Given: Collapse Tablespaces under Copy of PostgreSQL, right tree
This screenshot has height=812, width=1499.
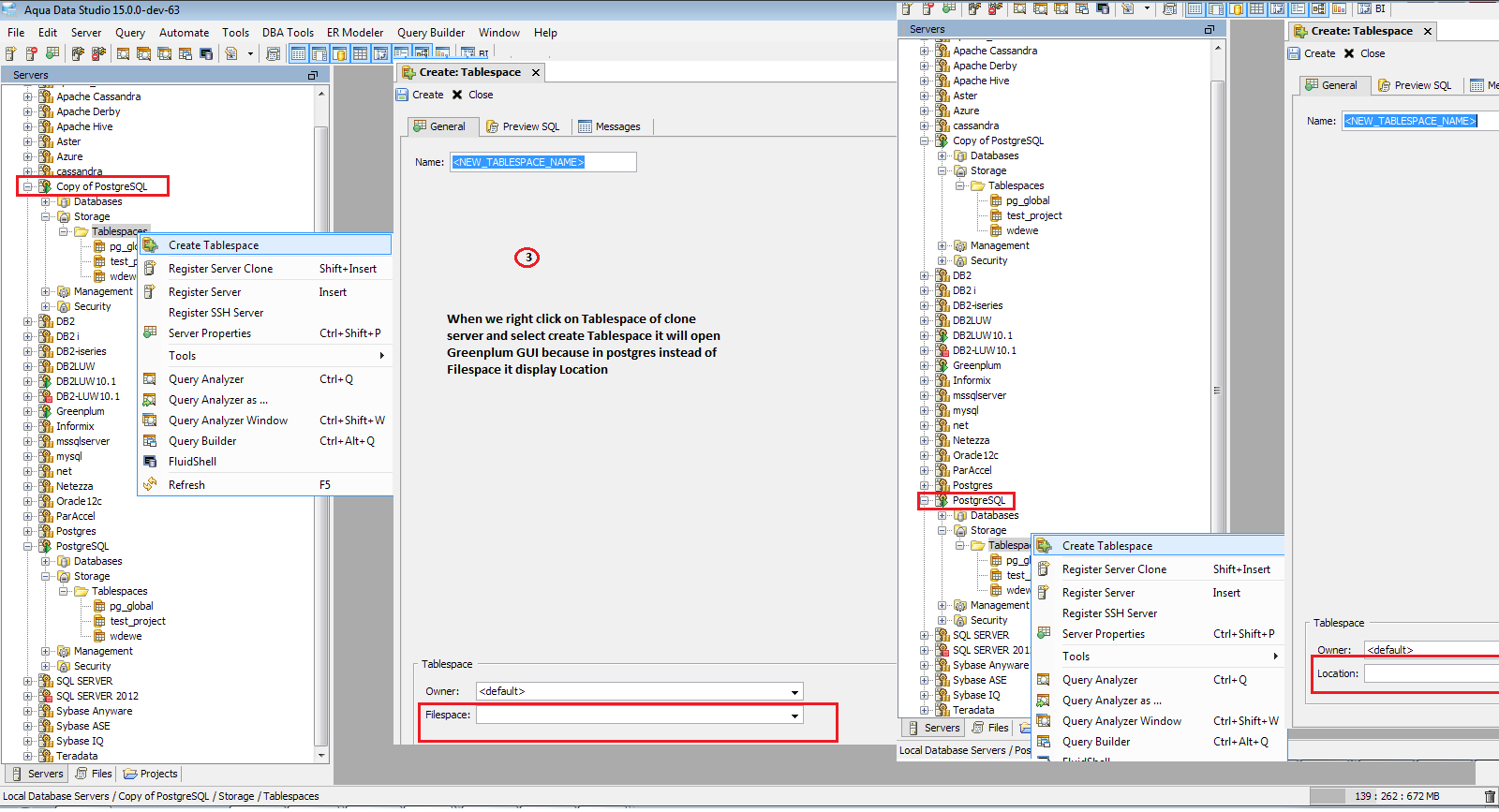Looking at the screenshot, I should pyautogui.click(x=960, y=186).
